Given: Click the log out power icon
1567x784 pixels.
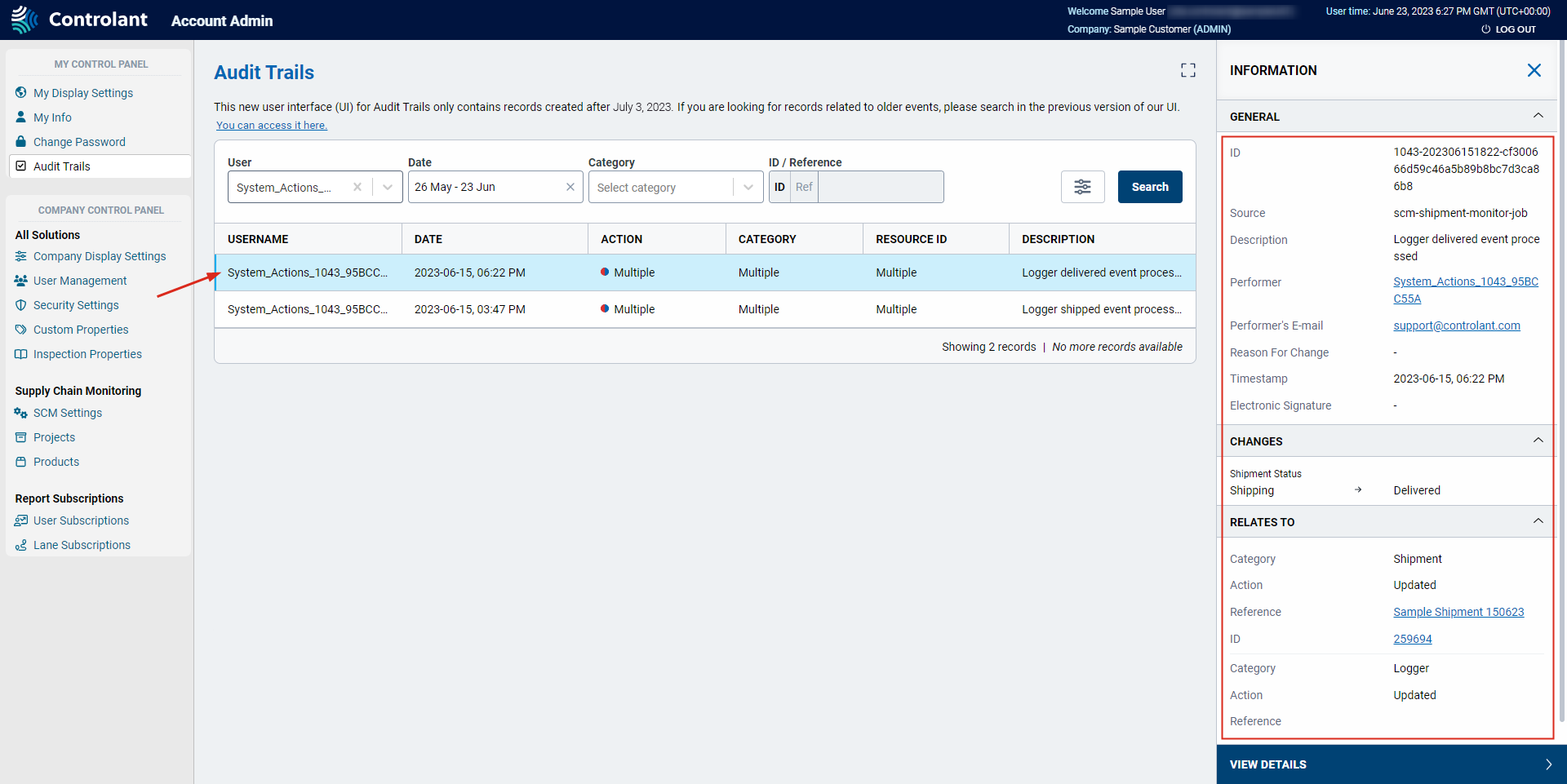Looking at the screenshot, I should tap(1486, 29).
